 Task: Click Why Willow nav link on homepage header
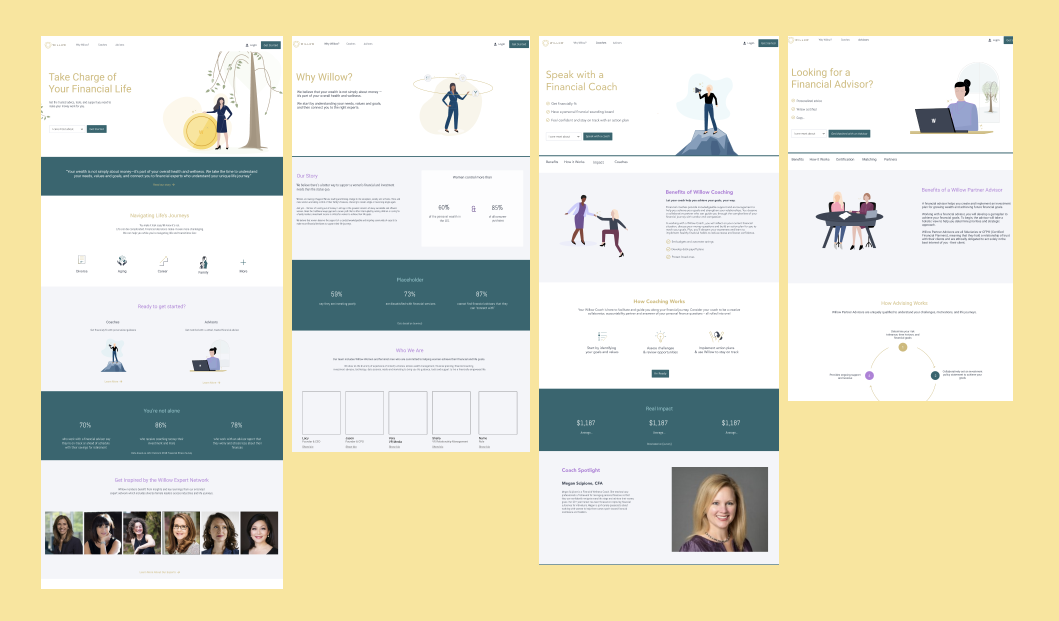tap(82, 45)
